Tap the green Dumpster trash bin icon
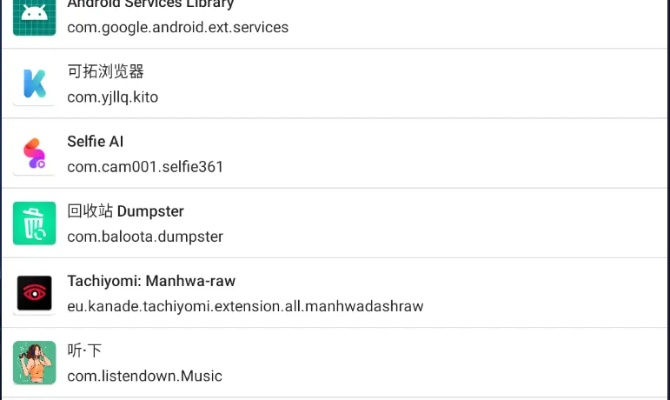This screenshot has height=400, width=670. click(x=34, y=223)
